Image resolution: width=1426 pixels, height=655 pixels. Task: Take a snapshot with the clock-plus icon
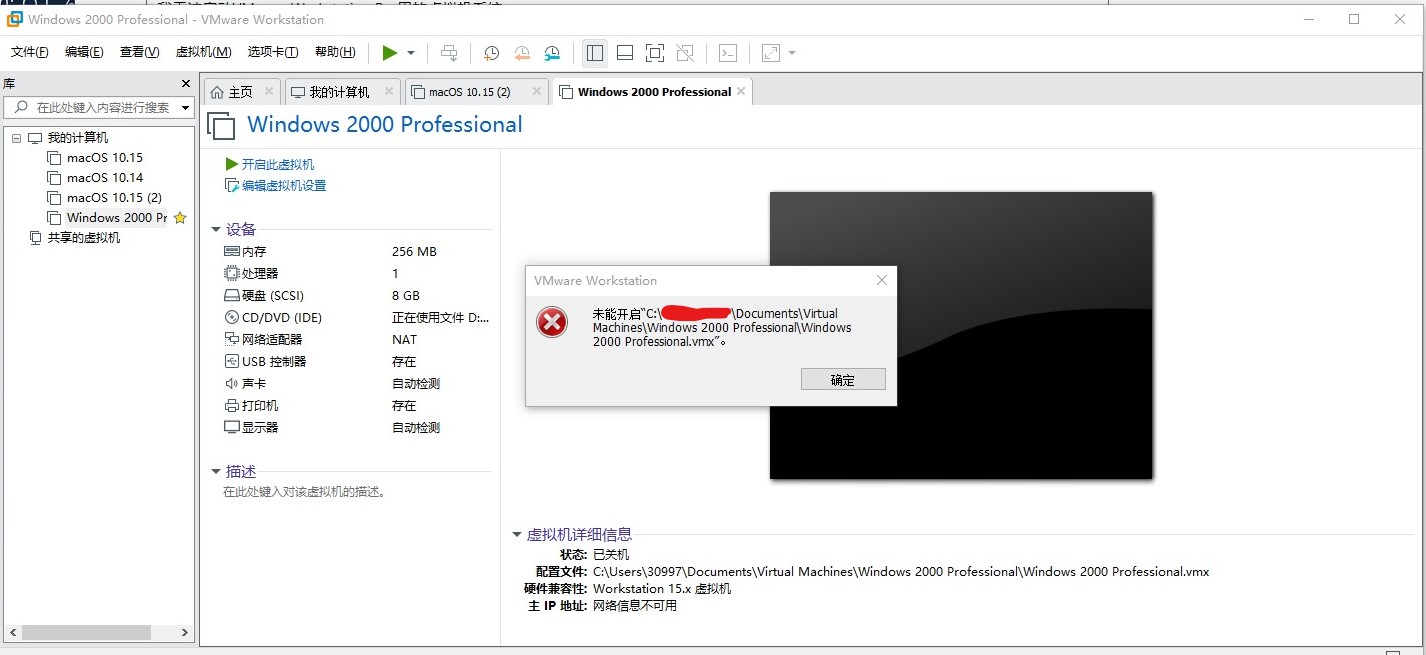(x=491, y=53)
